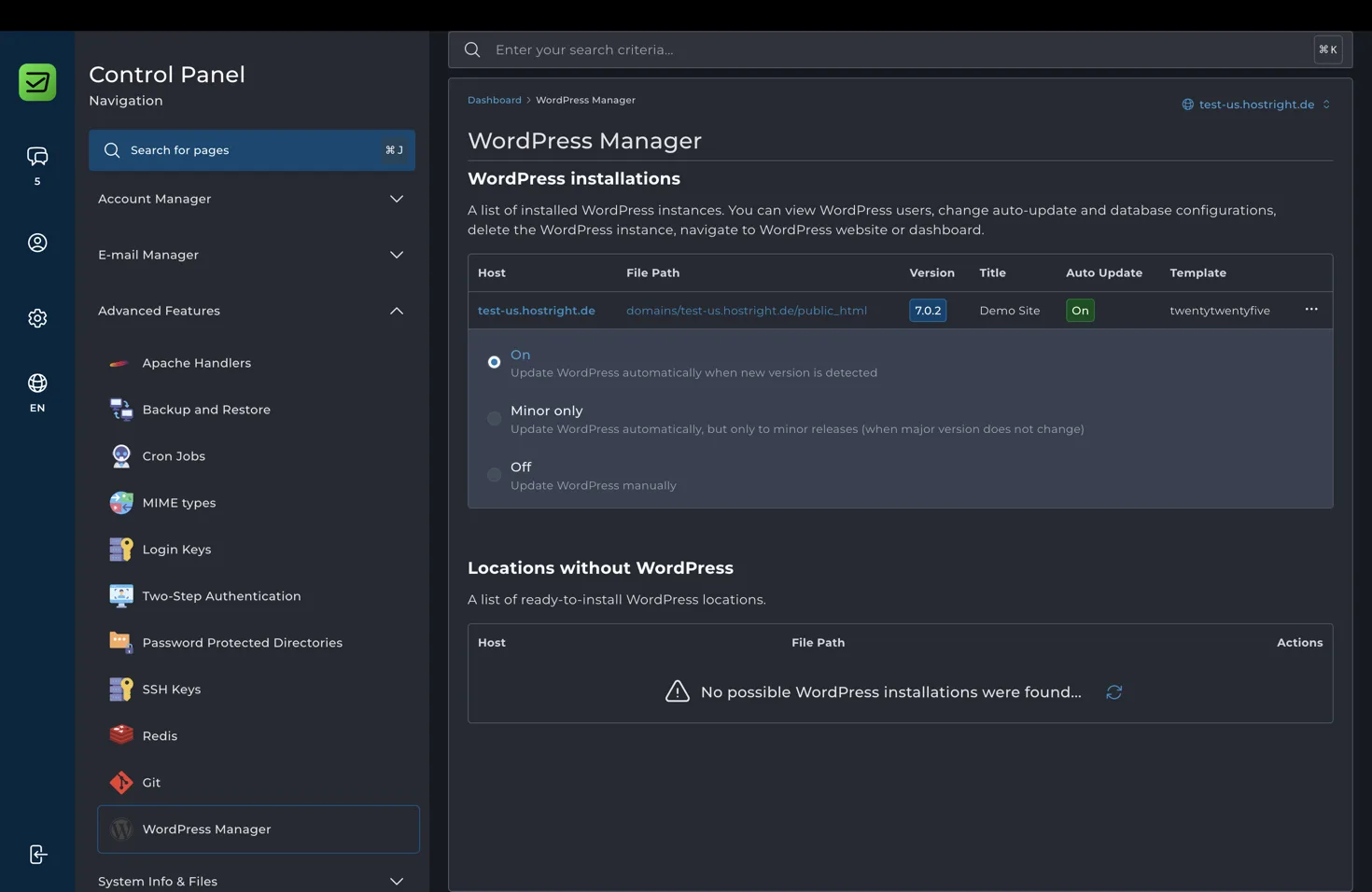The width and height of the screenshot is (1372, 892).
Task: Click the warning triangle icon
Action: [678, 691]
